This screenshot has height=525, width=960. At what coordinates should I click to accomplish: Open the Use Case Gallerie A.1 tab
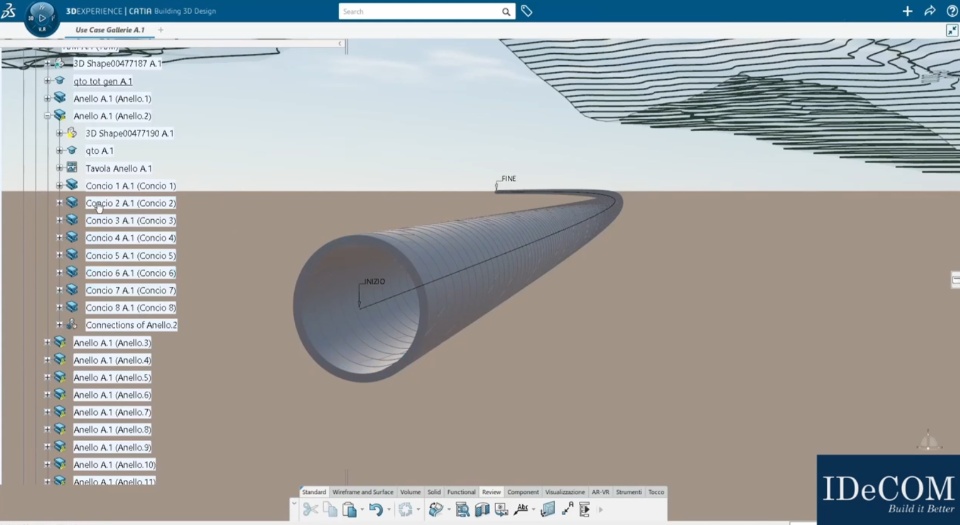click(x=110, y=29)
